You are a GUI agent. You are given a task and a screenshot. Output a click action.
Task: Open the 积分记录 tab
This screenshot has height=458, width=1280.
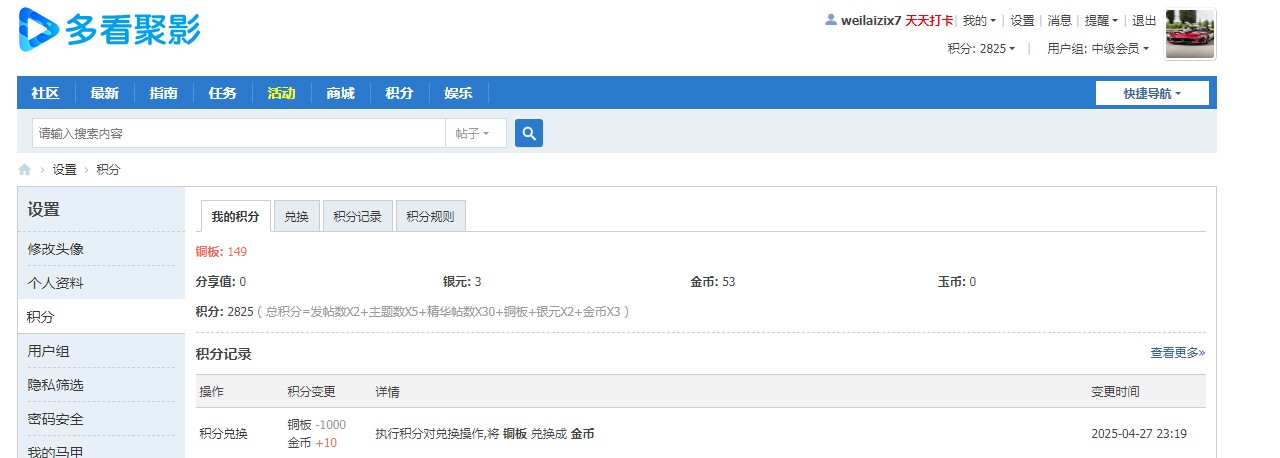pyautogui.click(x=357, y=217)
